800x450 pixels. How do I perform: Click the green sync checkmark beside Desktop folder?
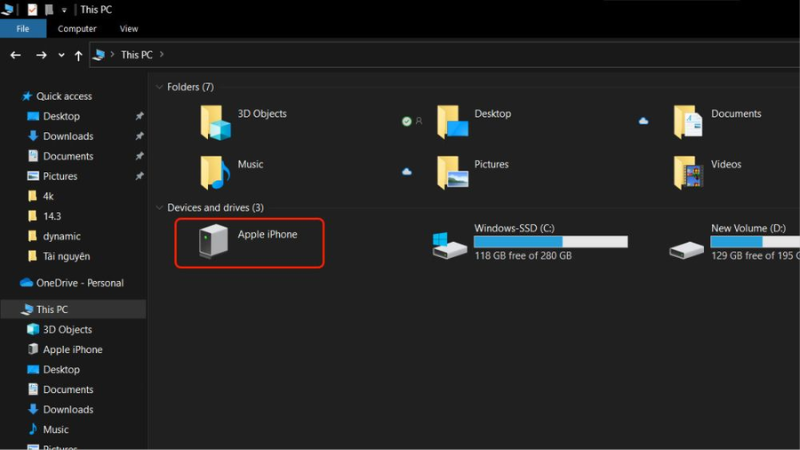pyautogui.click(x=407, y=121)
